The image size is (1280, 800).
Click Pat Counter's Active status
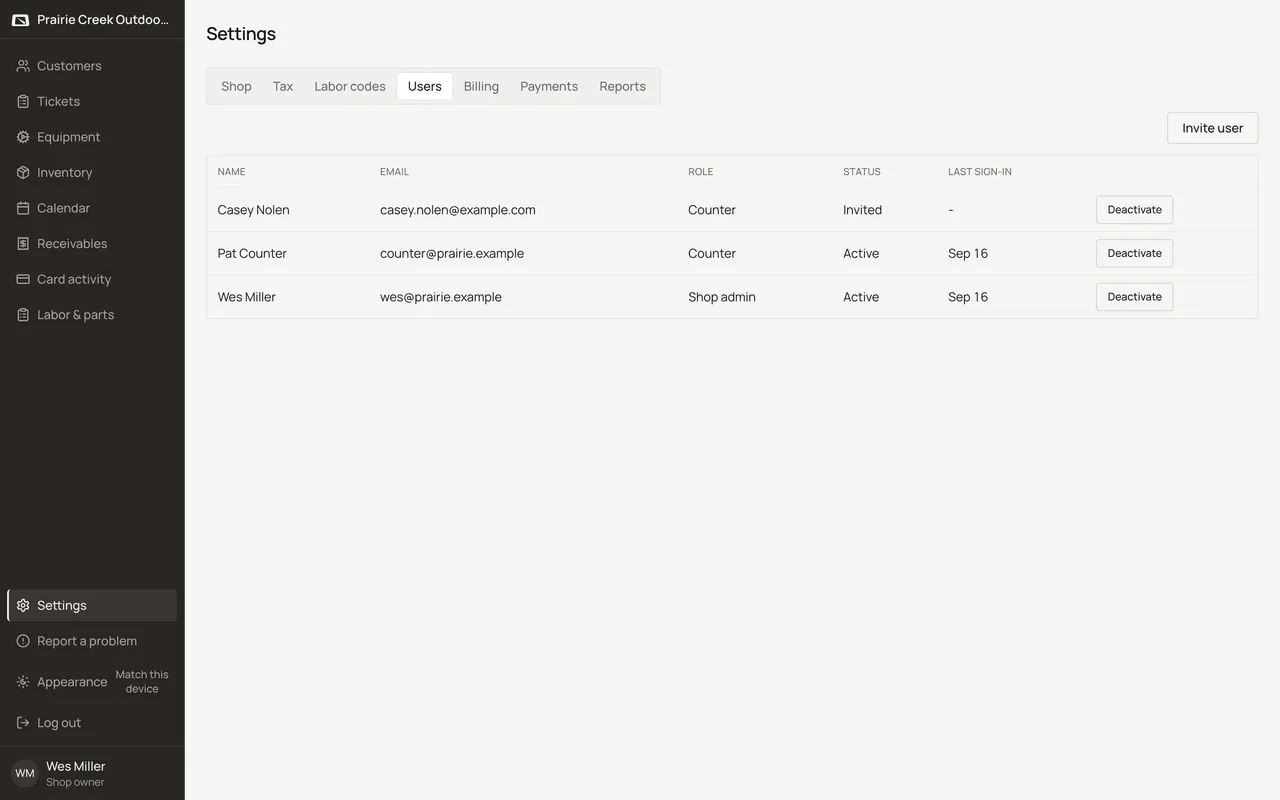tap(861, 253)
